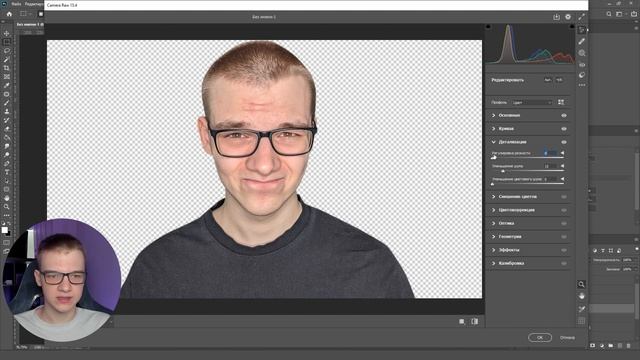Viewport: 640px width, 360px height.
Task: Select the Move tool in Photoshop toolbar
Action: click(x=7, y=33)
